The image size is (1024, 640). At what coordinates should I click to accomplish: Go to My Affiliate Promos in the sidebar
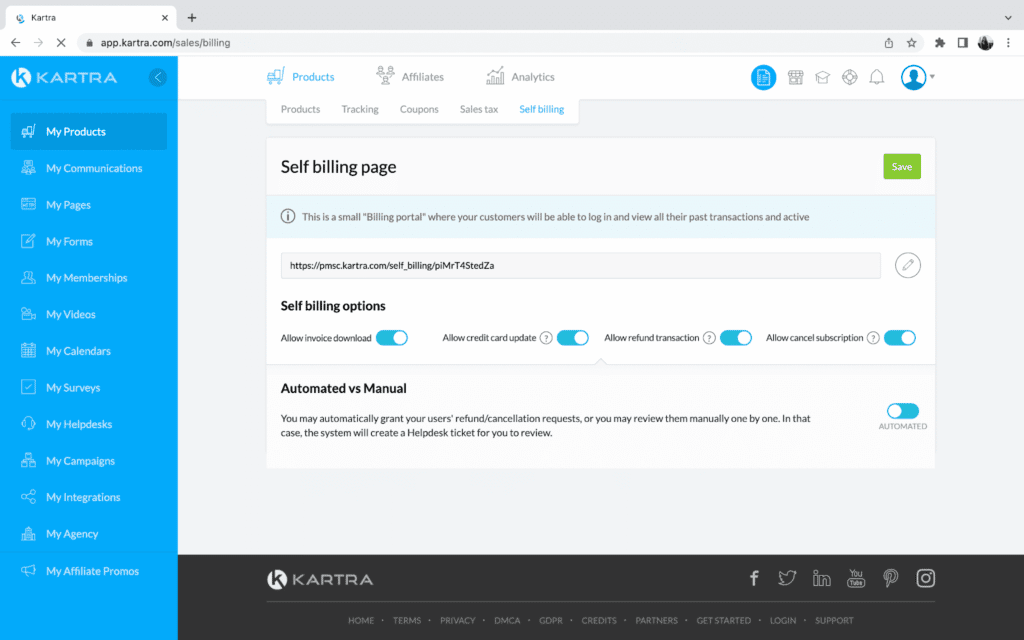[x=89, y=571]
